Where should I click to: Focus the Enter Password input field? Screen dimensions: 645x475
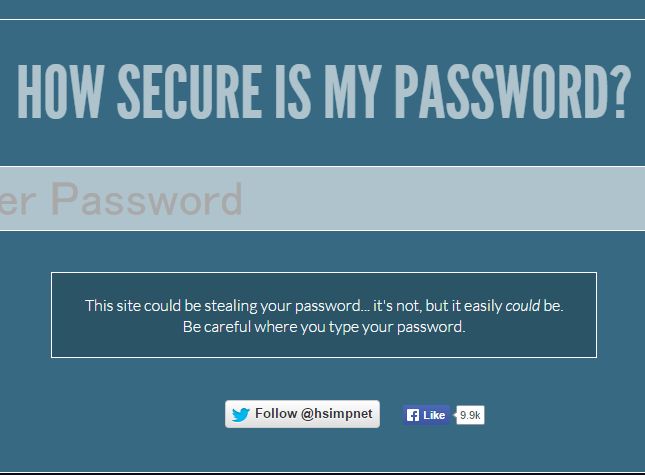click(x=322, y=199)
